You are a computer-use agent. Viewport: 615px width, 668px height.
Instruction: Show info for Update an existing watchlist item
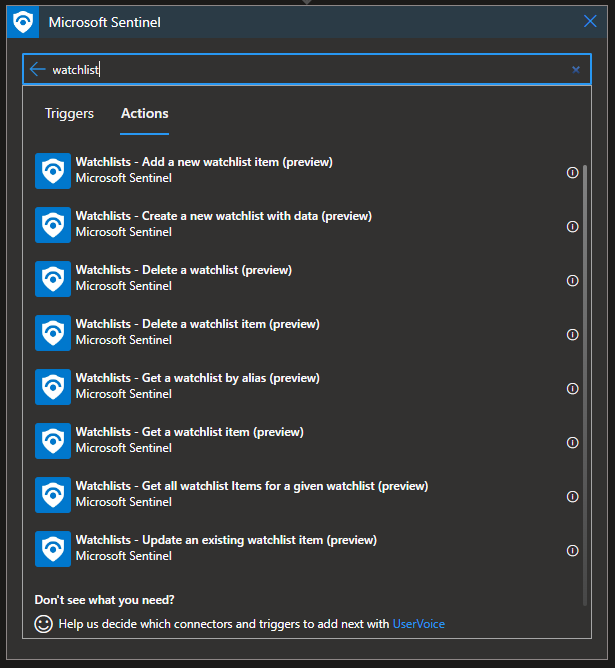tap(572, 550)
